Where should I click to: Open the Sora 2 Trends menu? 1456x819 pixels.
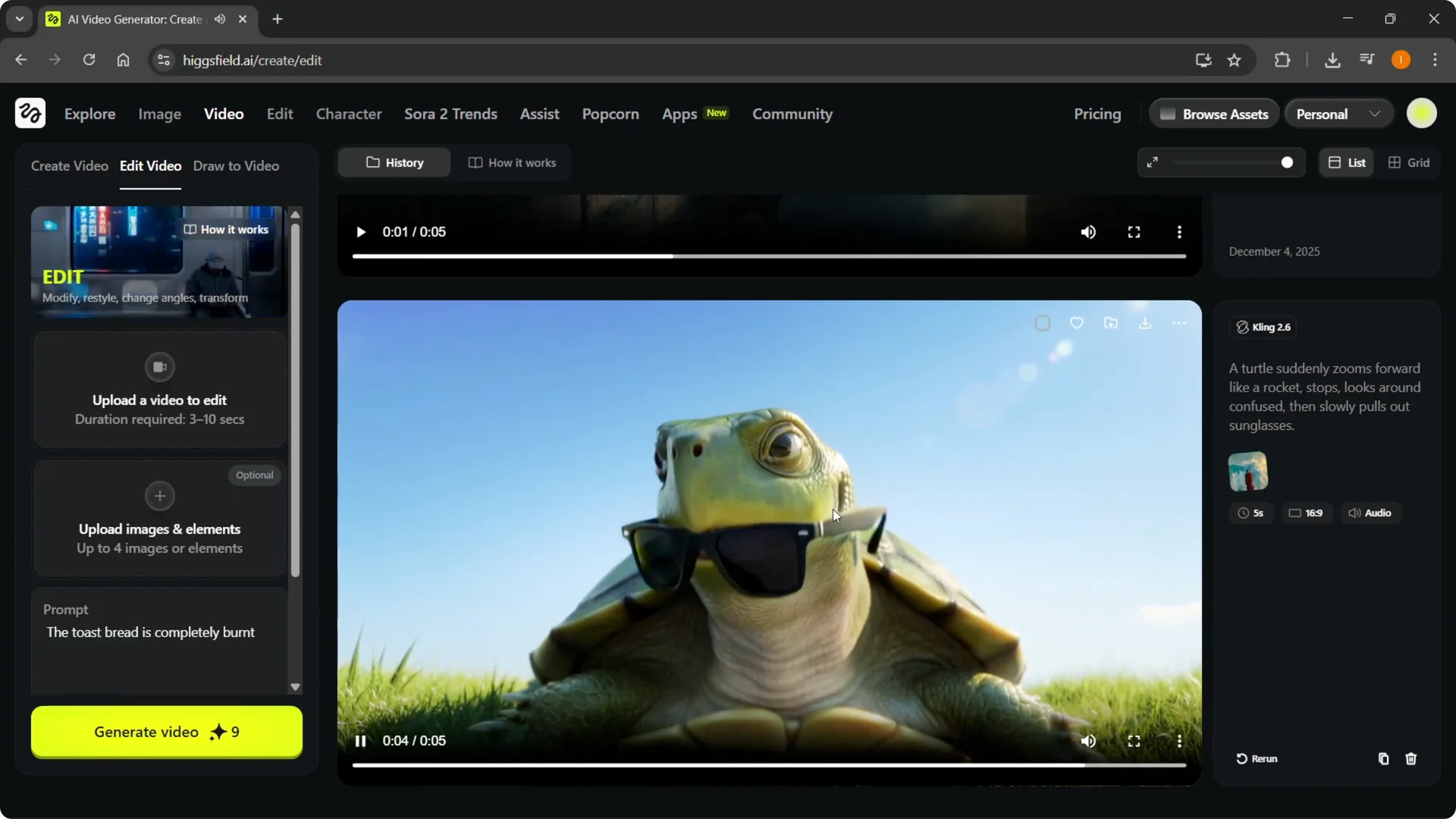[450, 114]
